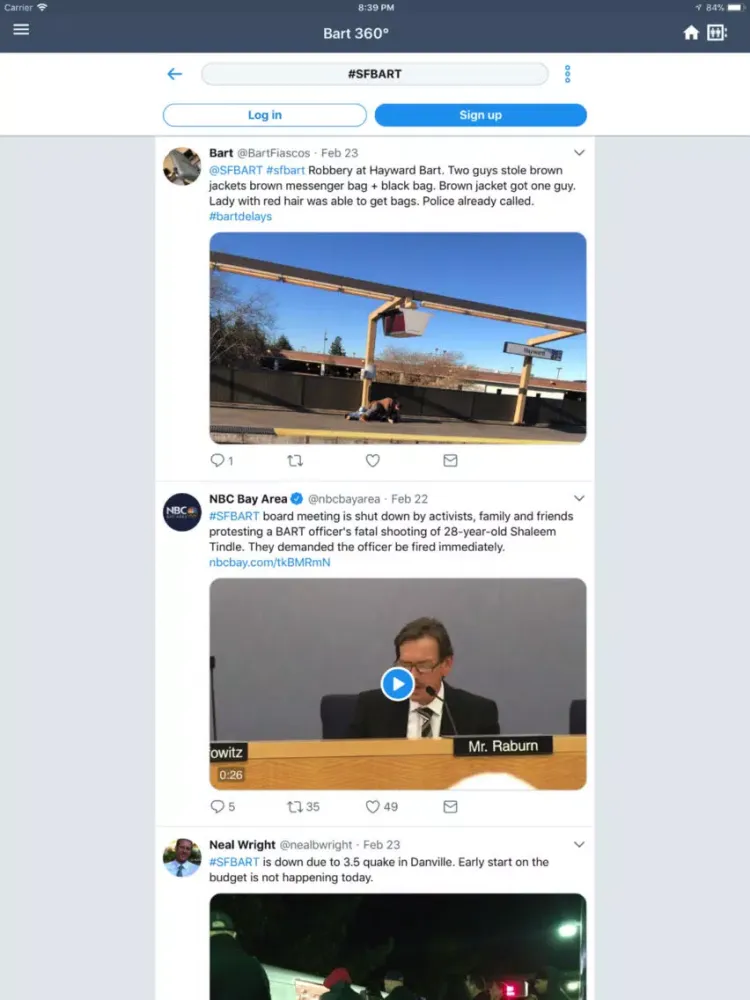Screen dimensions: 750x1000
Task: Tap the home icon in header
Action: (691, 33)
